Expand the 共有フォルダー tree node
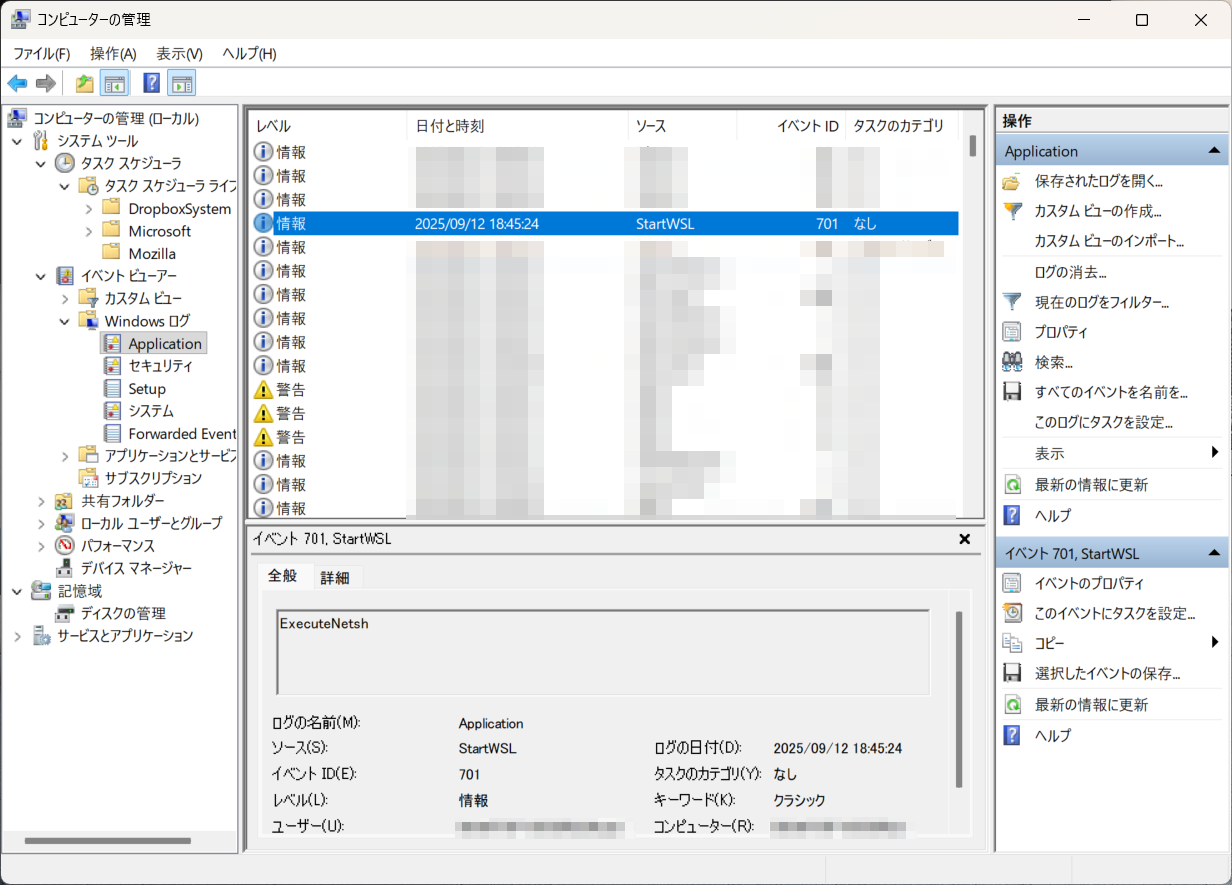 [x=41, y=501]
